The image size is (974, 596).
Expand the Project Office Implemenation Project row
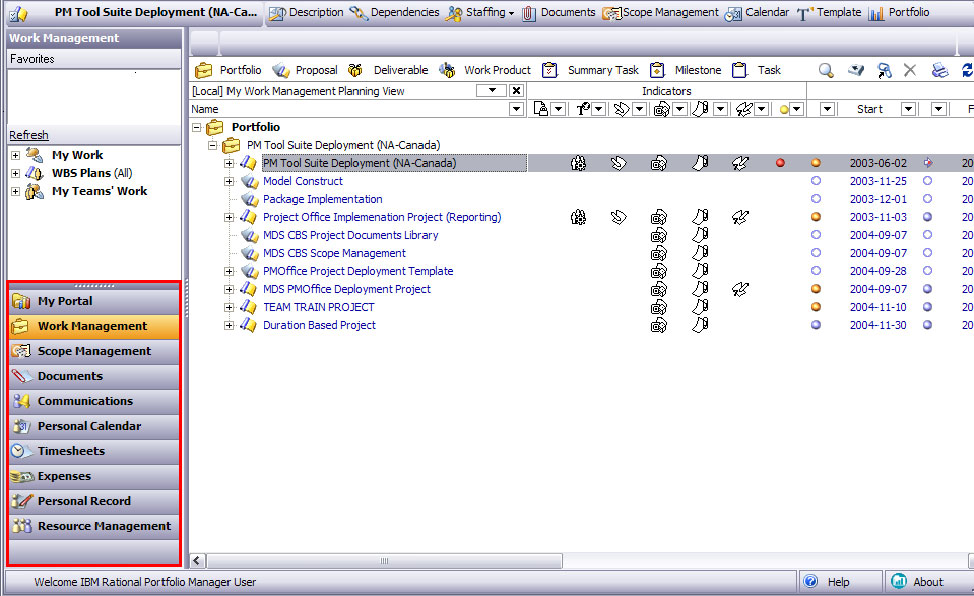pos(229,218)
